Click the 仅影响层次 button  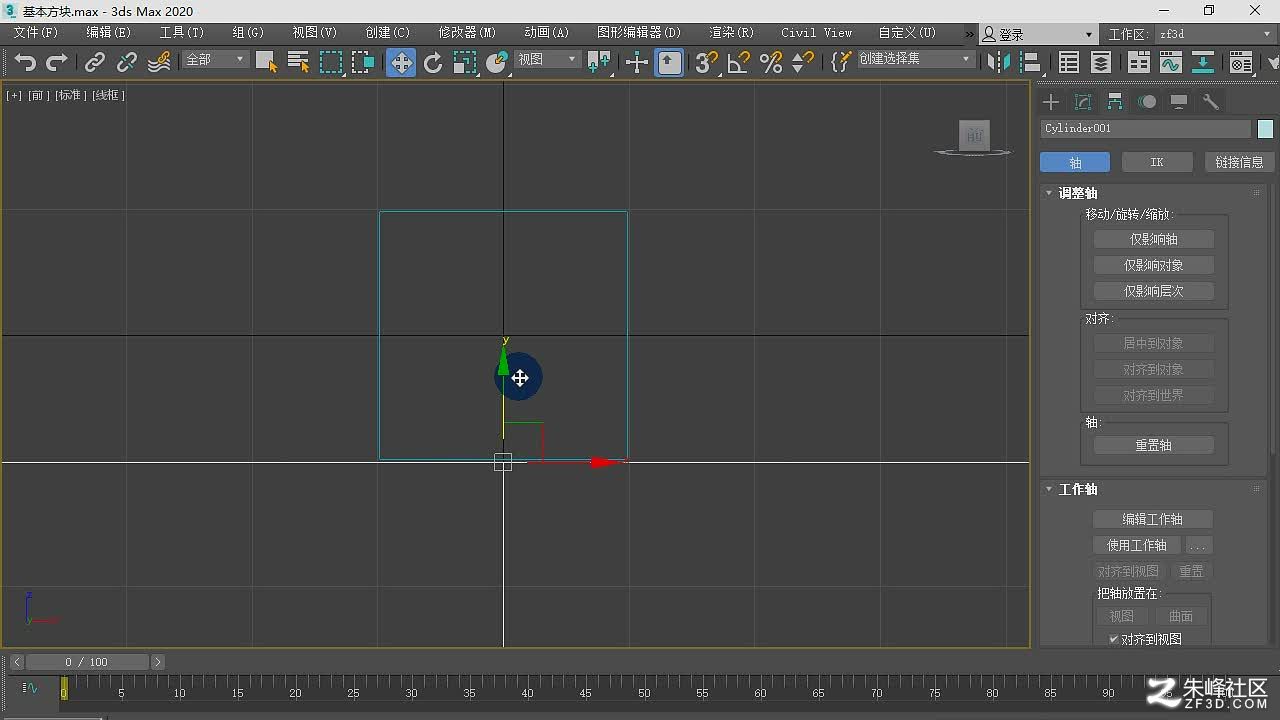[1154, 291]
